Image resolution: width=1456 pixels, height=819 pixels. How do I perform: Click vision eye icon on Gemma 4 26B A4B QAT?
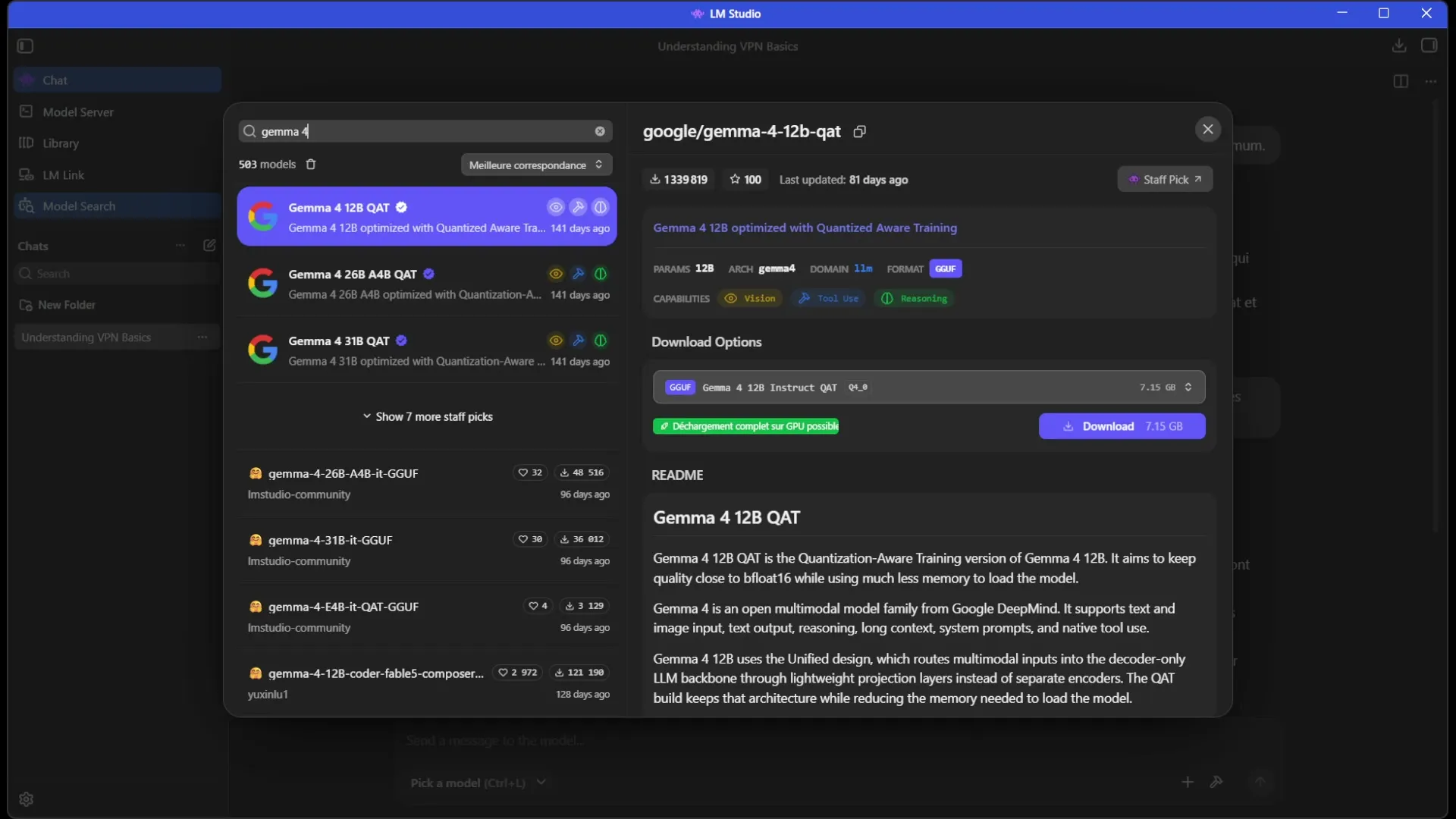pos(556,274)
